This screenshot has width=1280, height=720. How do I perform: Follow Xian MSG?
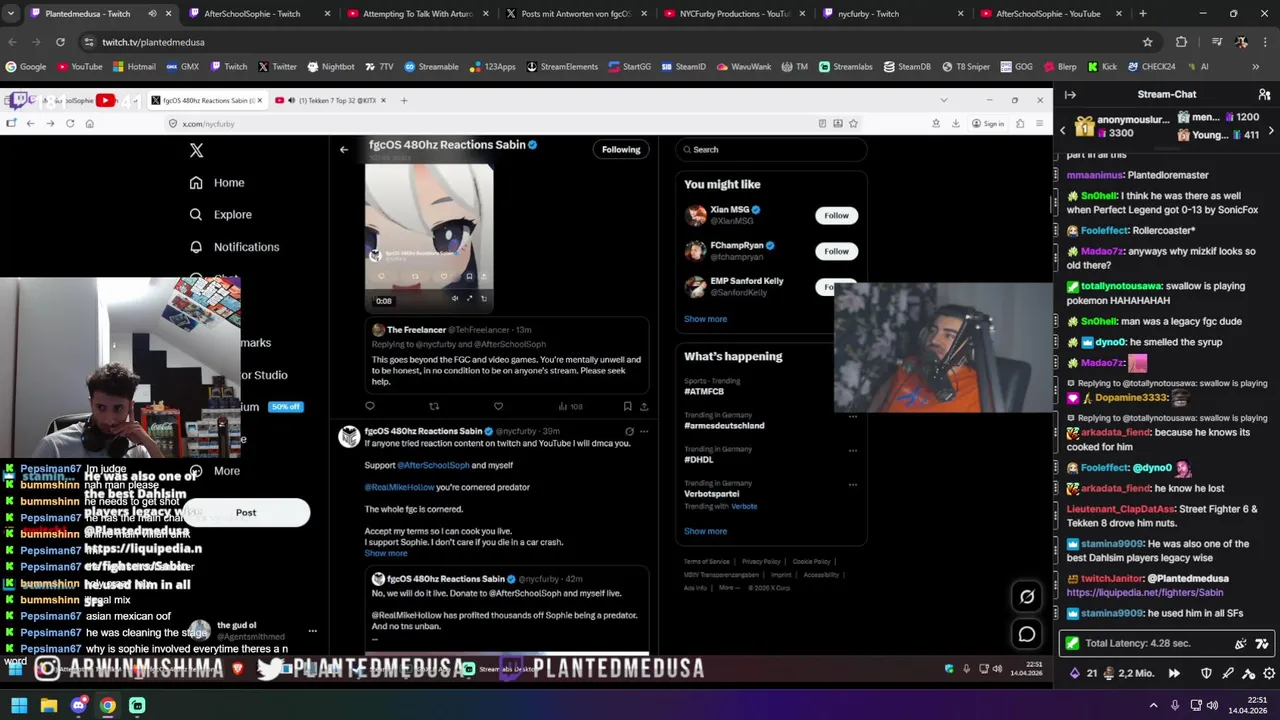pyautogui.click(x=836, y=215)
